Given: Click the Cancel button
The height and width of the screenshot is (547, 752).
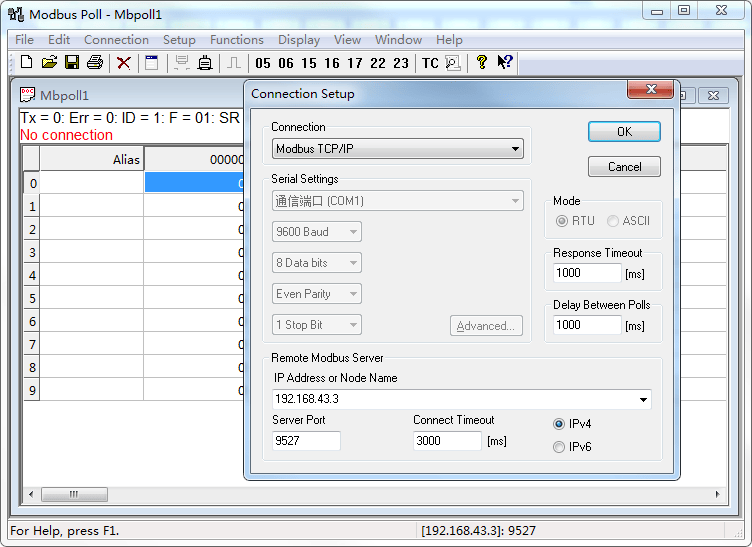Looking at the screenshot, I should pos(624,167).
